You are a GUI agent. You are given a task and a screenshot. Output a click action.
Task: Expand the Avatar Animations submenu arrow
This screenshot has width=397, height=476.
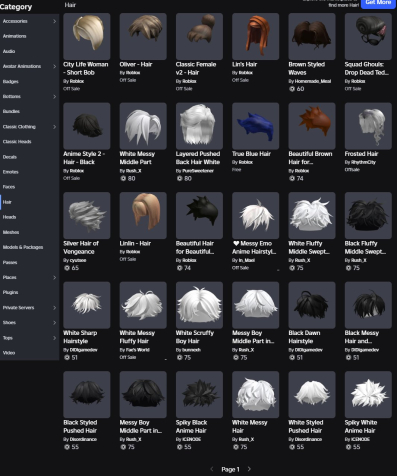point(54,66)
